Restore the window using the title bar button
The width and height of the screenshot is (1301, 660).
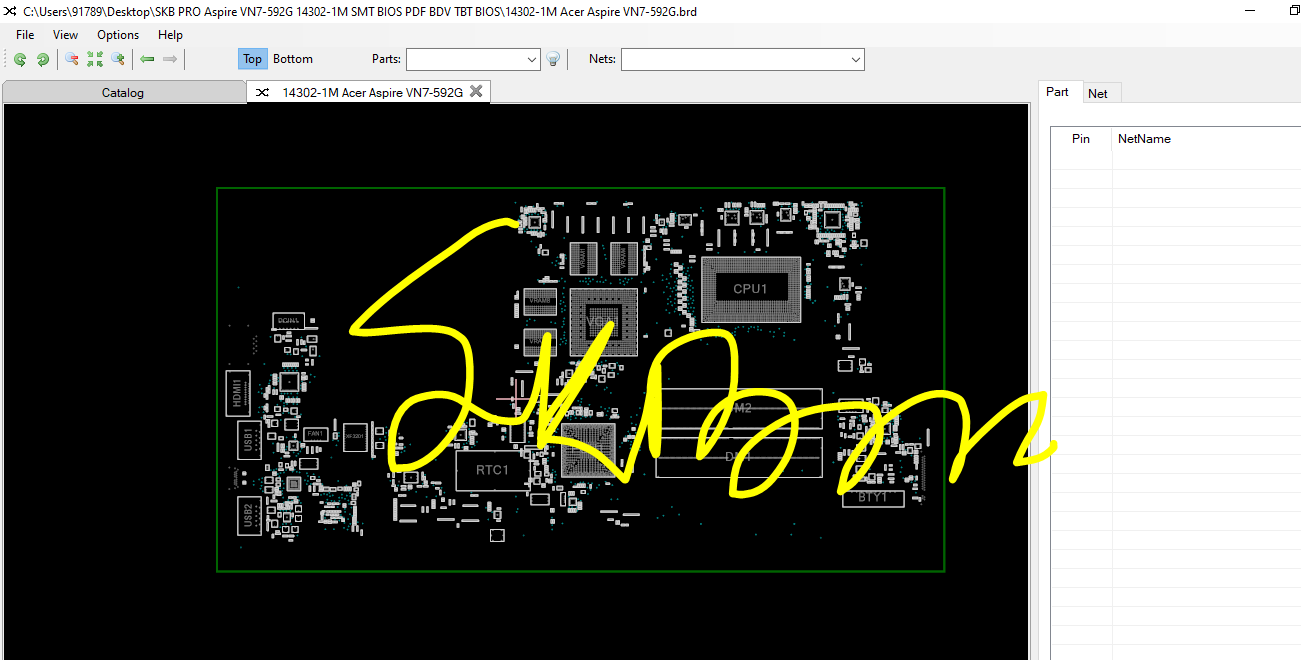[1294, 10]
